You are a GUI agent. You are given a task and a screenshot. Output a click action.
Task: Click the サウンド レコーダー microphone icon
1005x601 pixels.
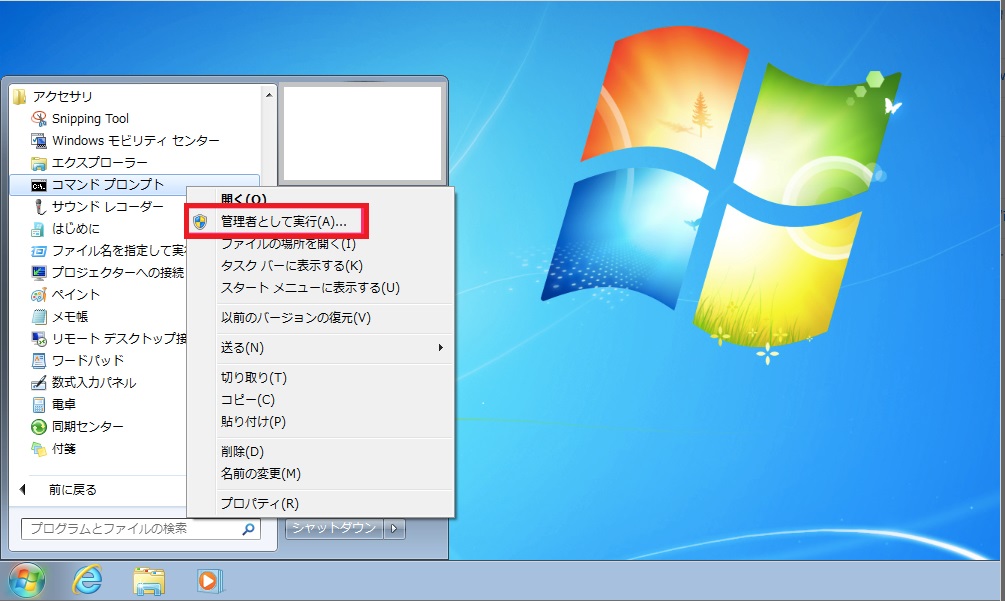tap(39, 206)
